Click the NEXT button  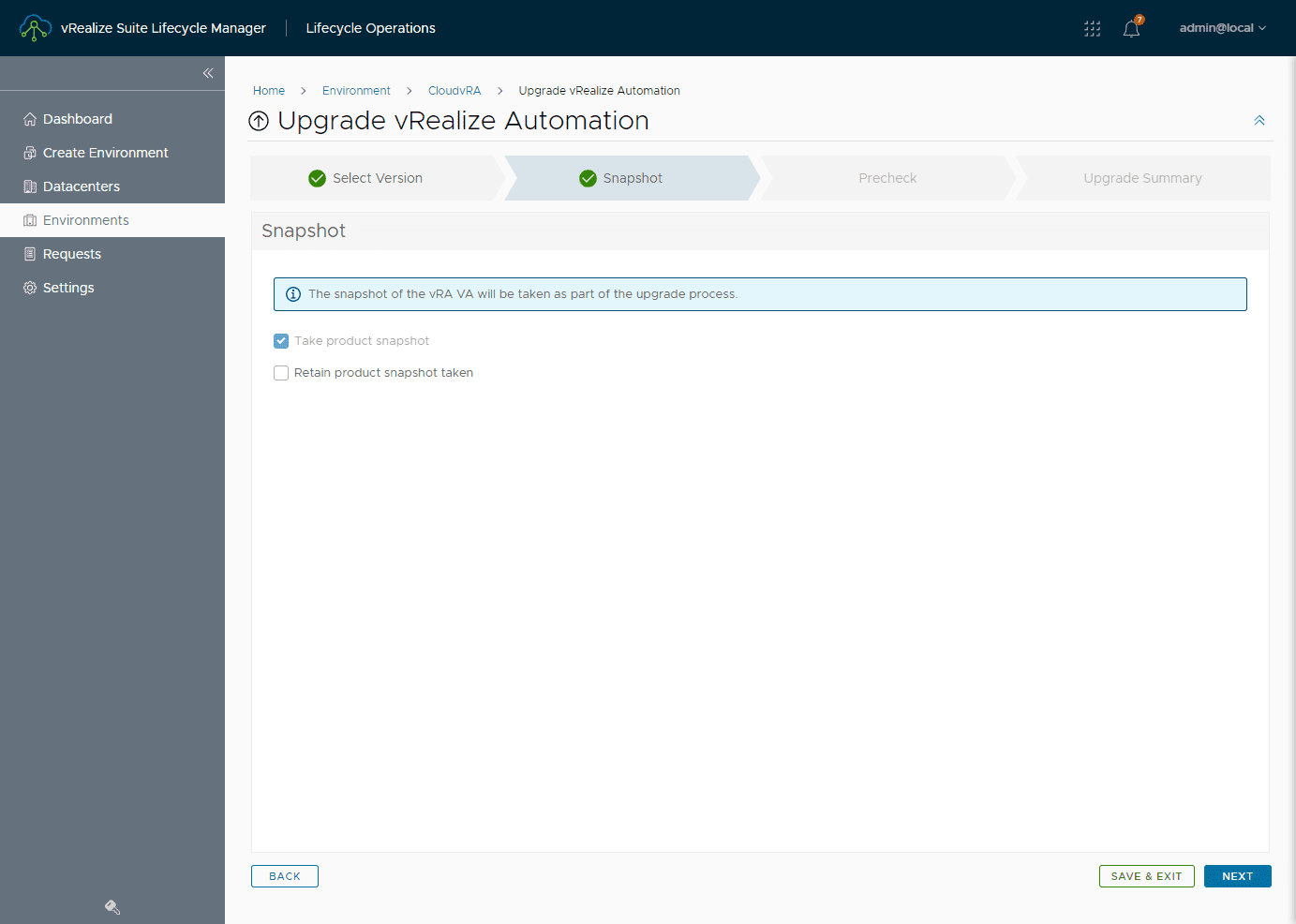(x=1237, y=875)
